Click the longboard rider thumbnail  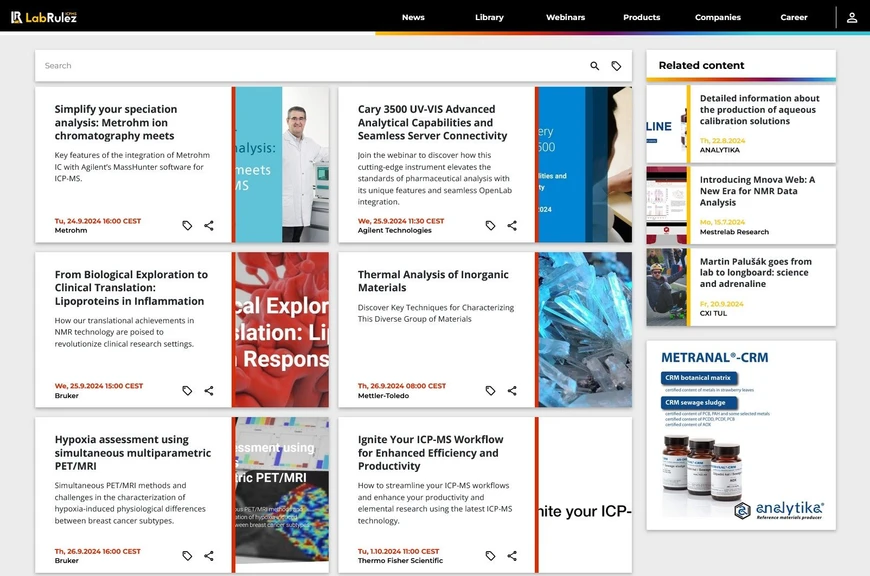point(666,287)
